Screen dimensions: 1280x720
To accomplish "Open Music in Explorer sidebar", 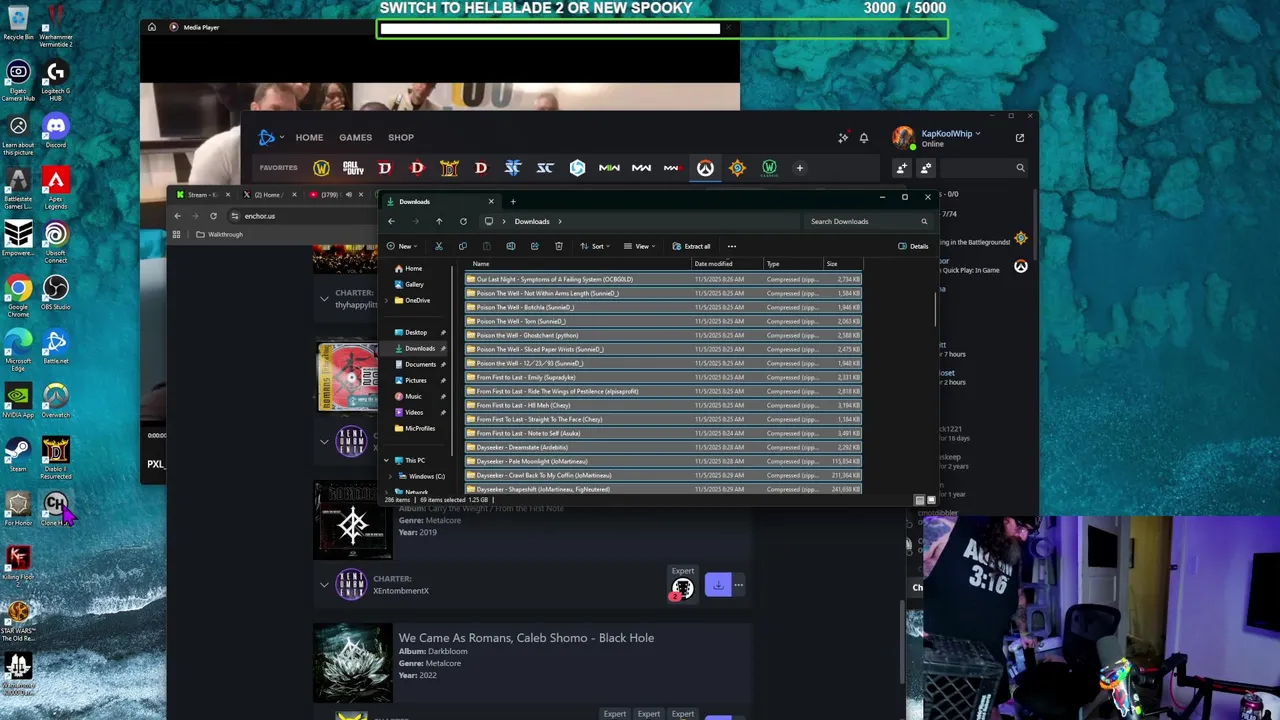I will point(408,396).
